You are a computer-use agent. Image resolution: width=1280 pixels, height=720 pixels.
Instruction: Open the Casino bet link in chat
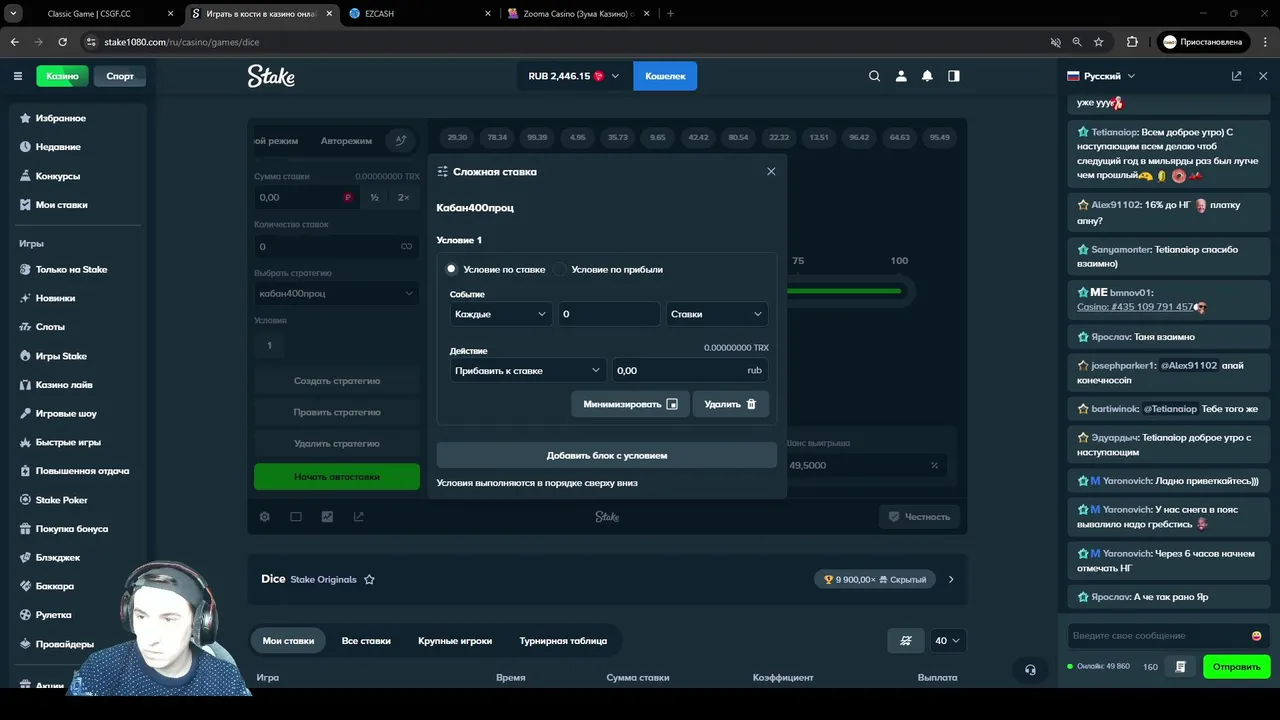tap(1135, 307)
